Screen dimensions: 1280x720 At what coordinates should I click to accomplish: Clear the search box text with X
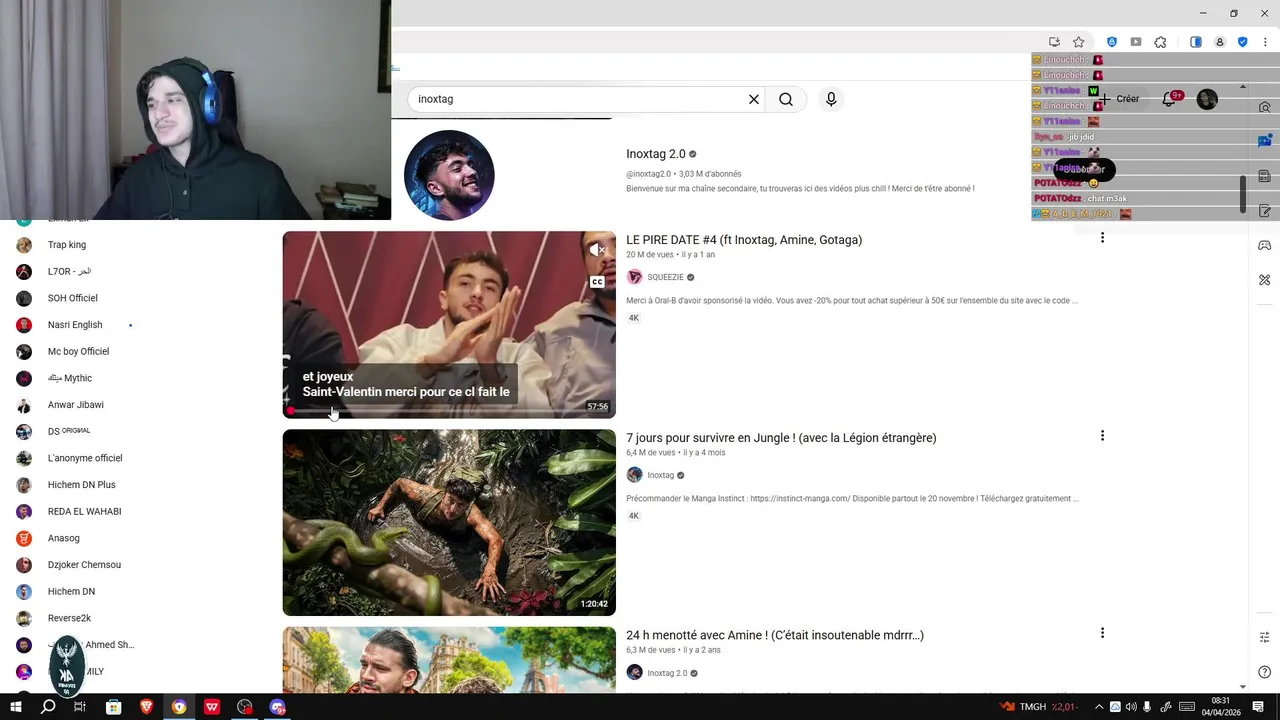754,99
